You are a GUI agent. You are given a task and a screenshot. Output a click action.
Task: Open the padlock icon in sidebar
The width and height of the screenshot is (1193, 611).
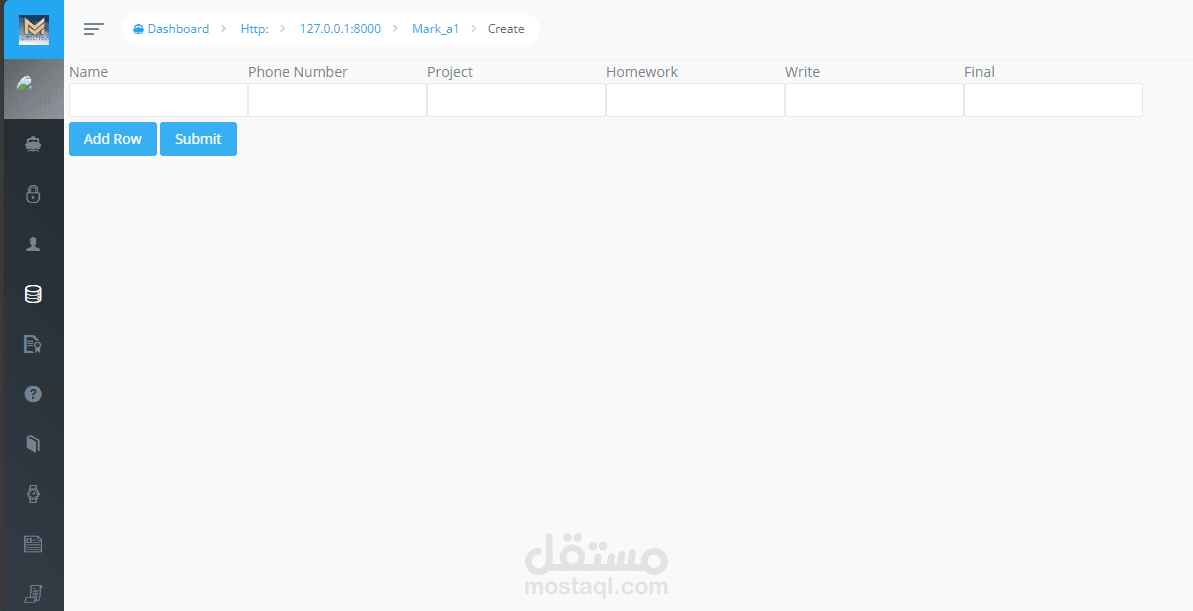[33, 194]
